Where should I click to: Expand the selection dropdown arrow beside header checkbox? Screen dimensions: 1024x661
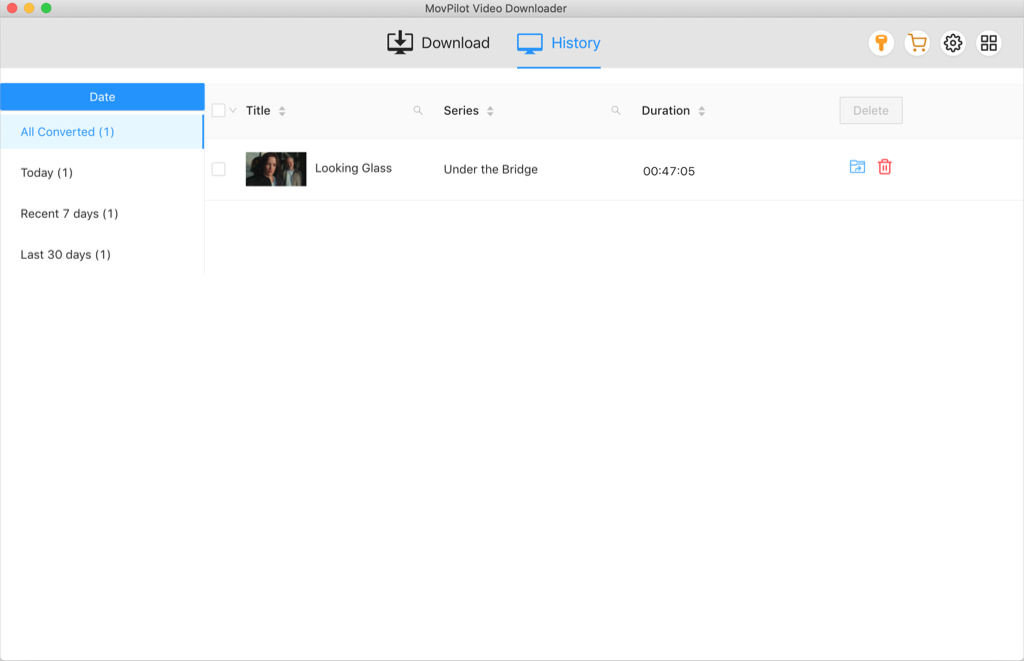click(x=233, y=111)
